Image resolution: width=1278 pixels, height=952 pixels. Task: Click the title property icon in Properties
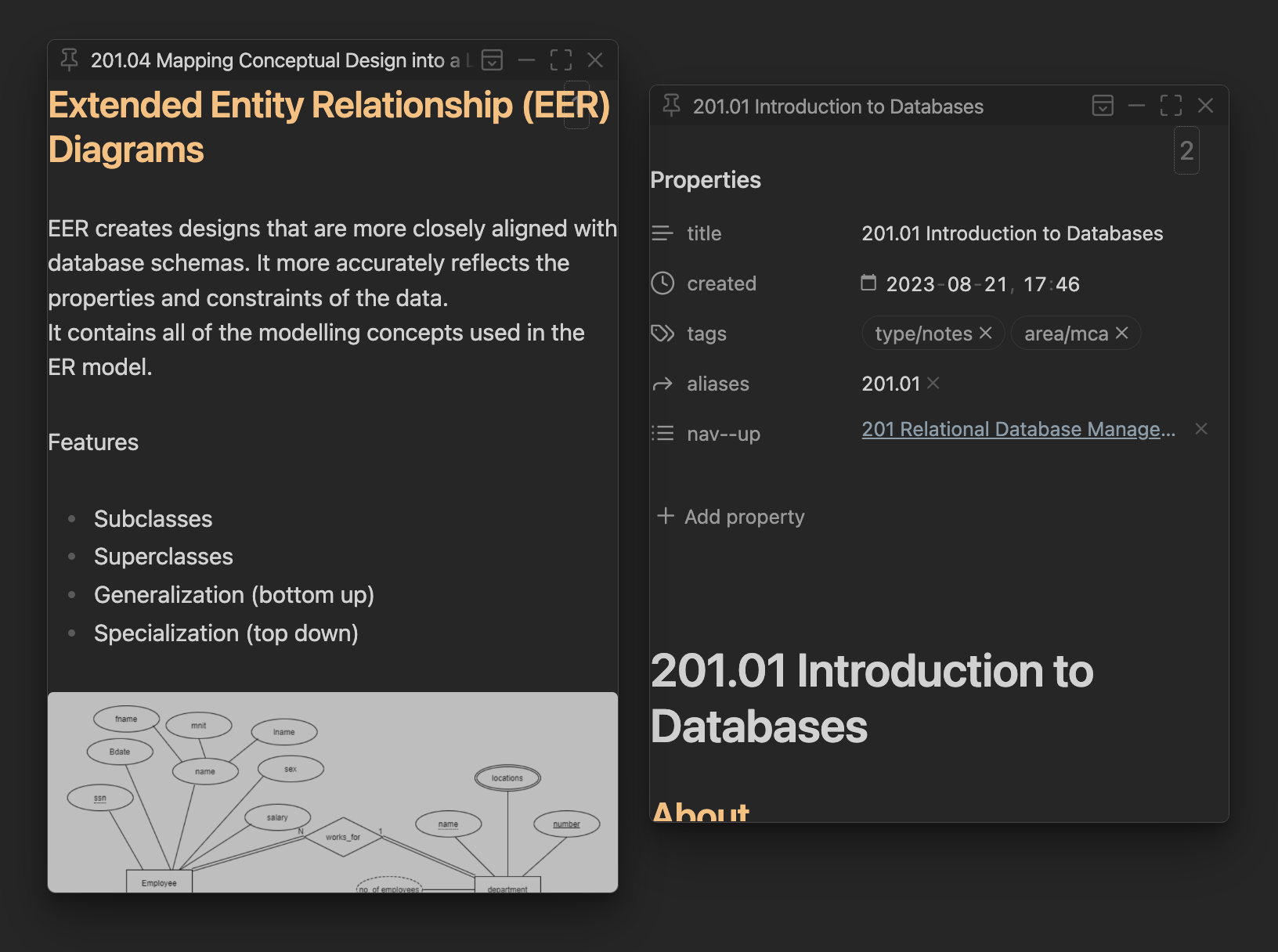coord(662,233)
